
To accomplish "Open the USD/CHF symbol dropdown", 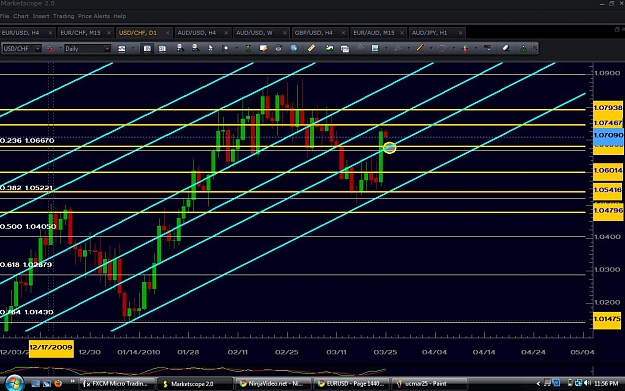I will click(37, 49).
